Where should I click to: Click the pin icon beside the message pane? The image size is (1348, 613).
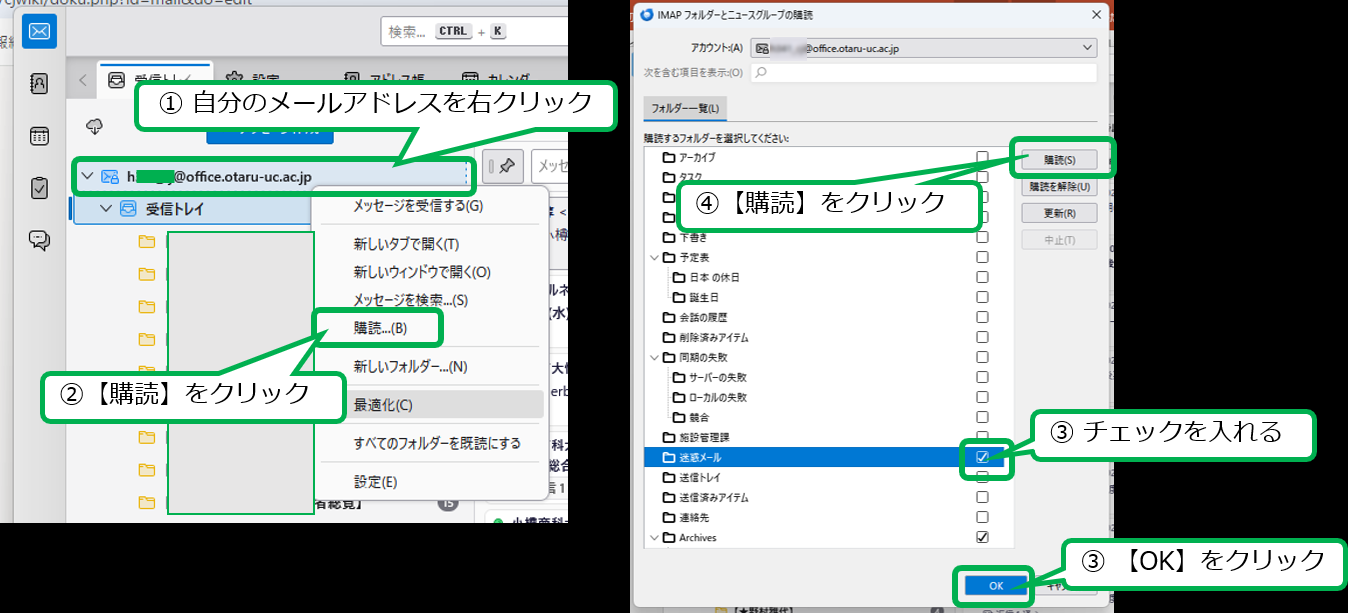click(x=506, y=167)
